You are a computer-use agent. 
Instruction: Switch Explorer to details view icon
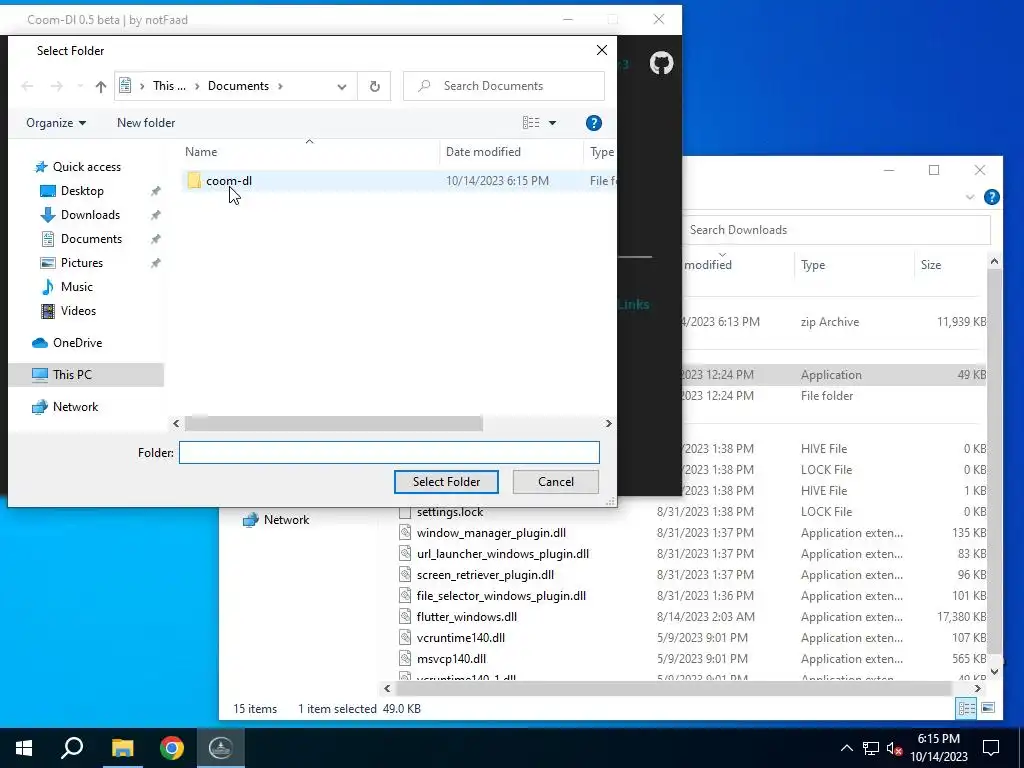[966, 708]
